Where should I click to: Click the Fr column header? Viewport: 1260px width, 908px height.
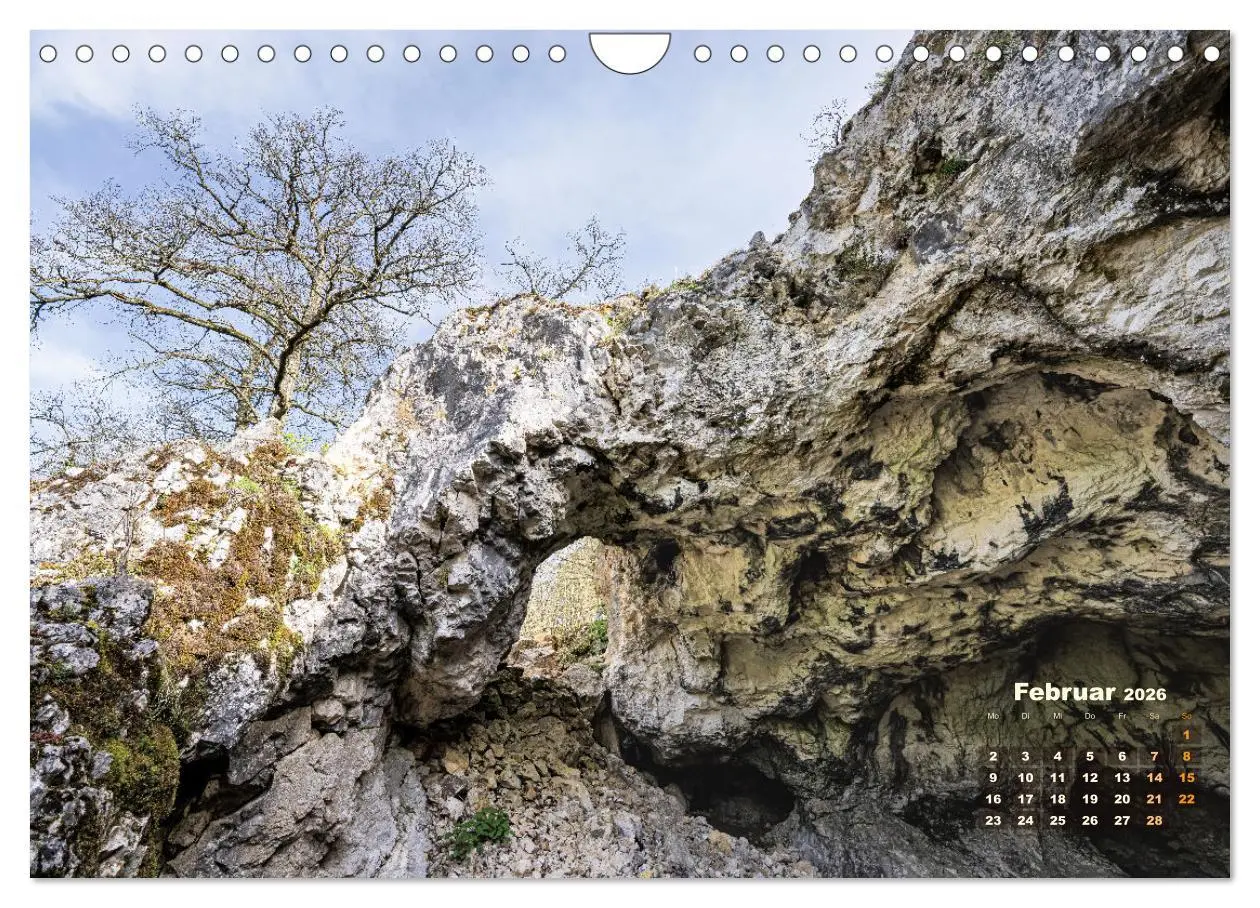pyautogui.click(x=1122, y=717)
